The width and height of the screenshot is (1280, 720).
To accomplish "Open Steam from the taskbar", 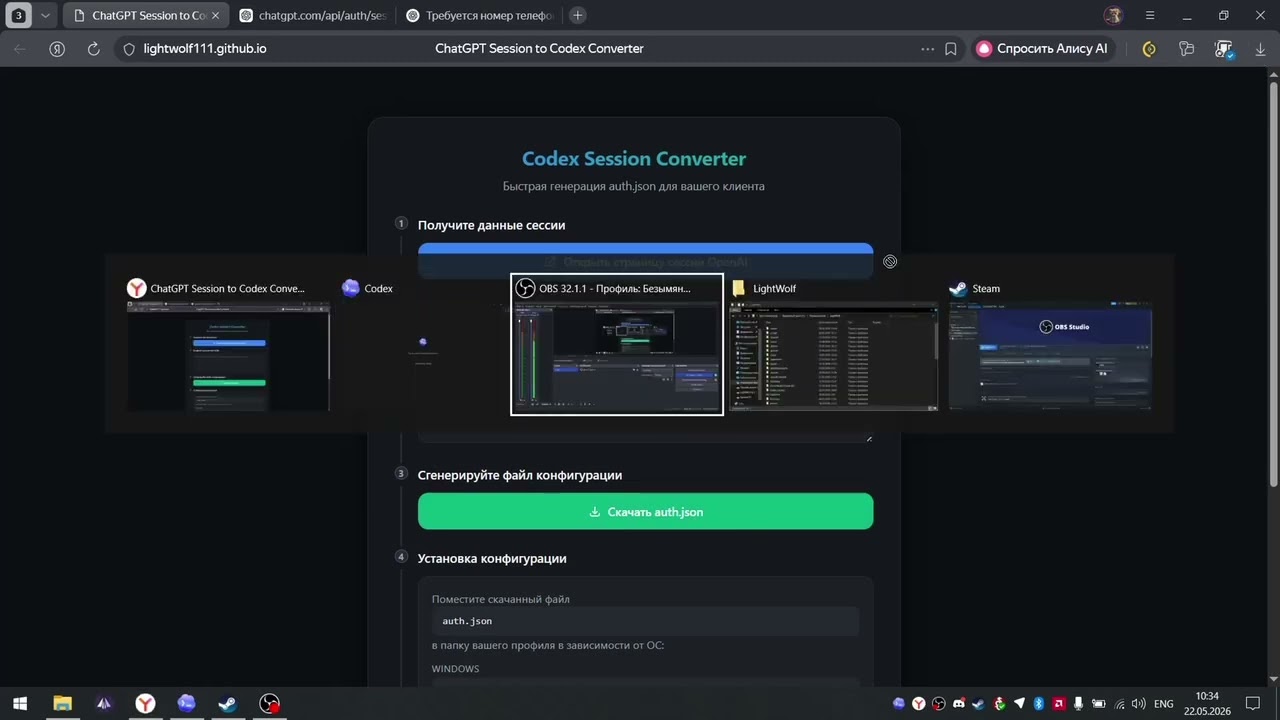I will (x=228, y=704).
